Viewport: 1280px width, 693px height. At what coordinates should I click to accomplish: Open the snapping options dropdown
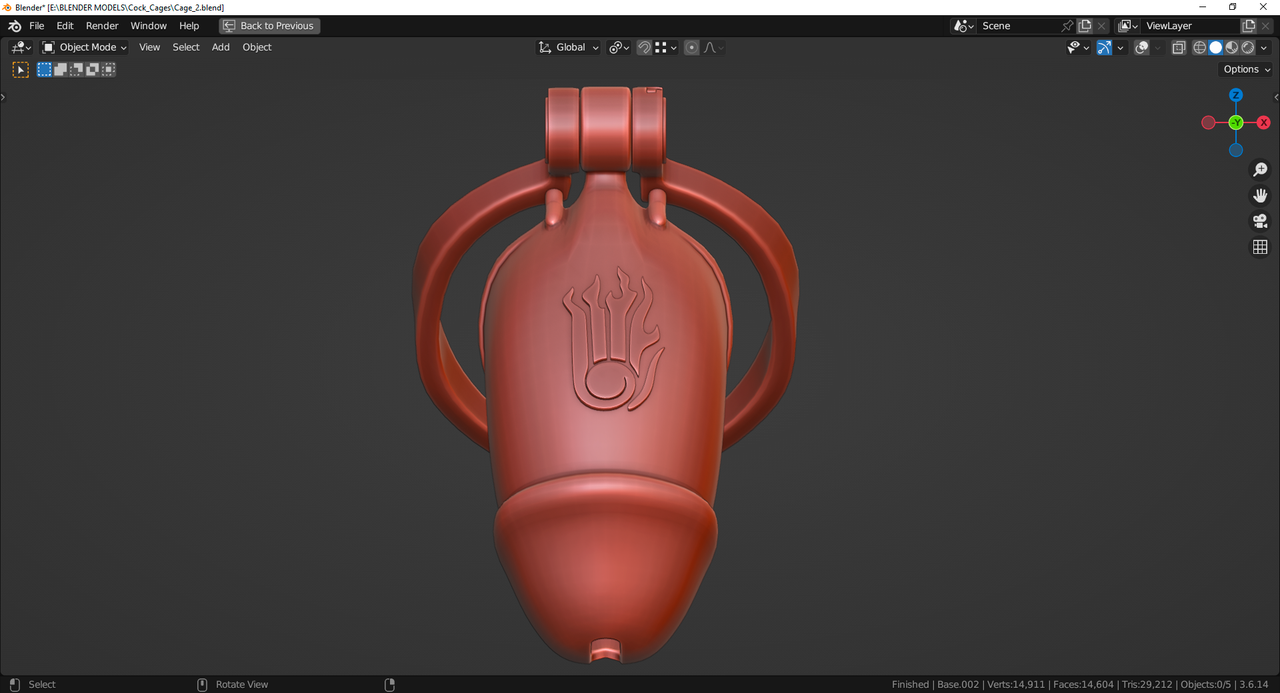click(x=666, y=47)
